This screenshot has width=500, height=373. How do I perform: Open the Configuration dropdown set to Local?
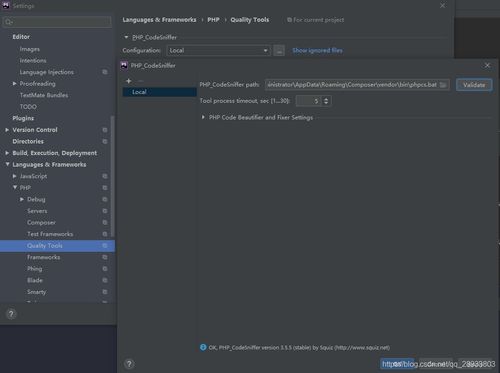coord(218,51)
